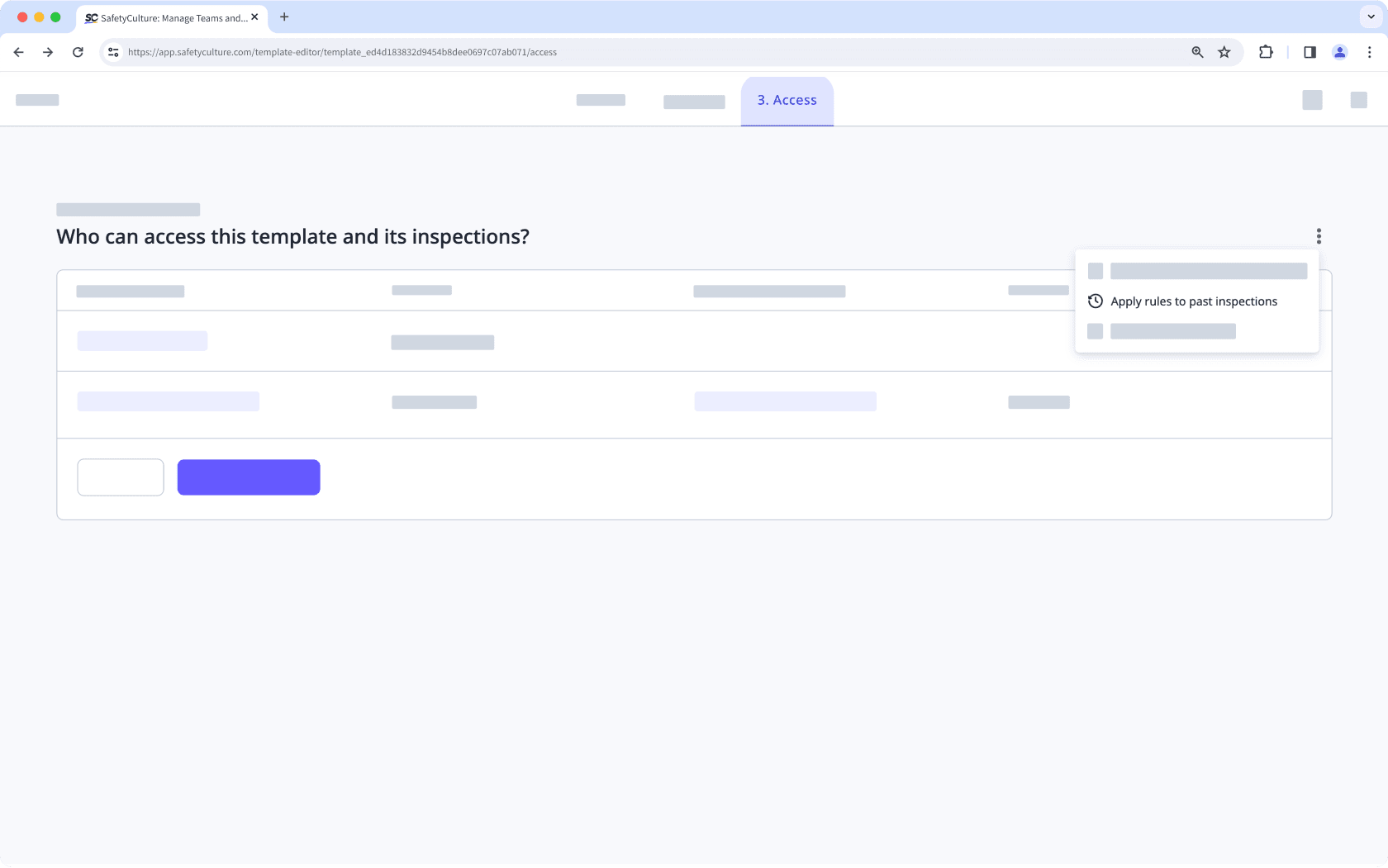The width and height of the screenshot is (1388, 868).
Task: Click the browser profile avatar icon
Action: 1340,51
